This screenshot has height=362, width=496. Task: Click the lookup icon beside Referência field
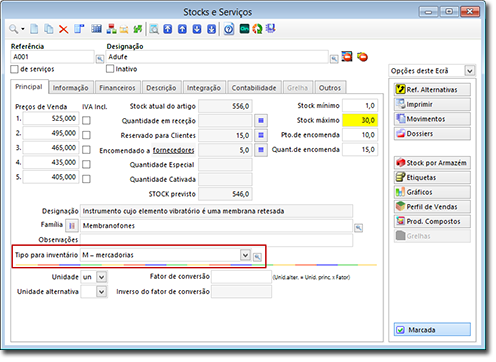(x=100, y=59)
